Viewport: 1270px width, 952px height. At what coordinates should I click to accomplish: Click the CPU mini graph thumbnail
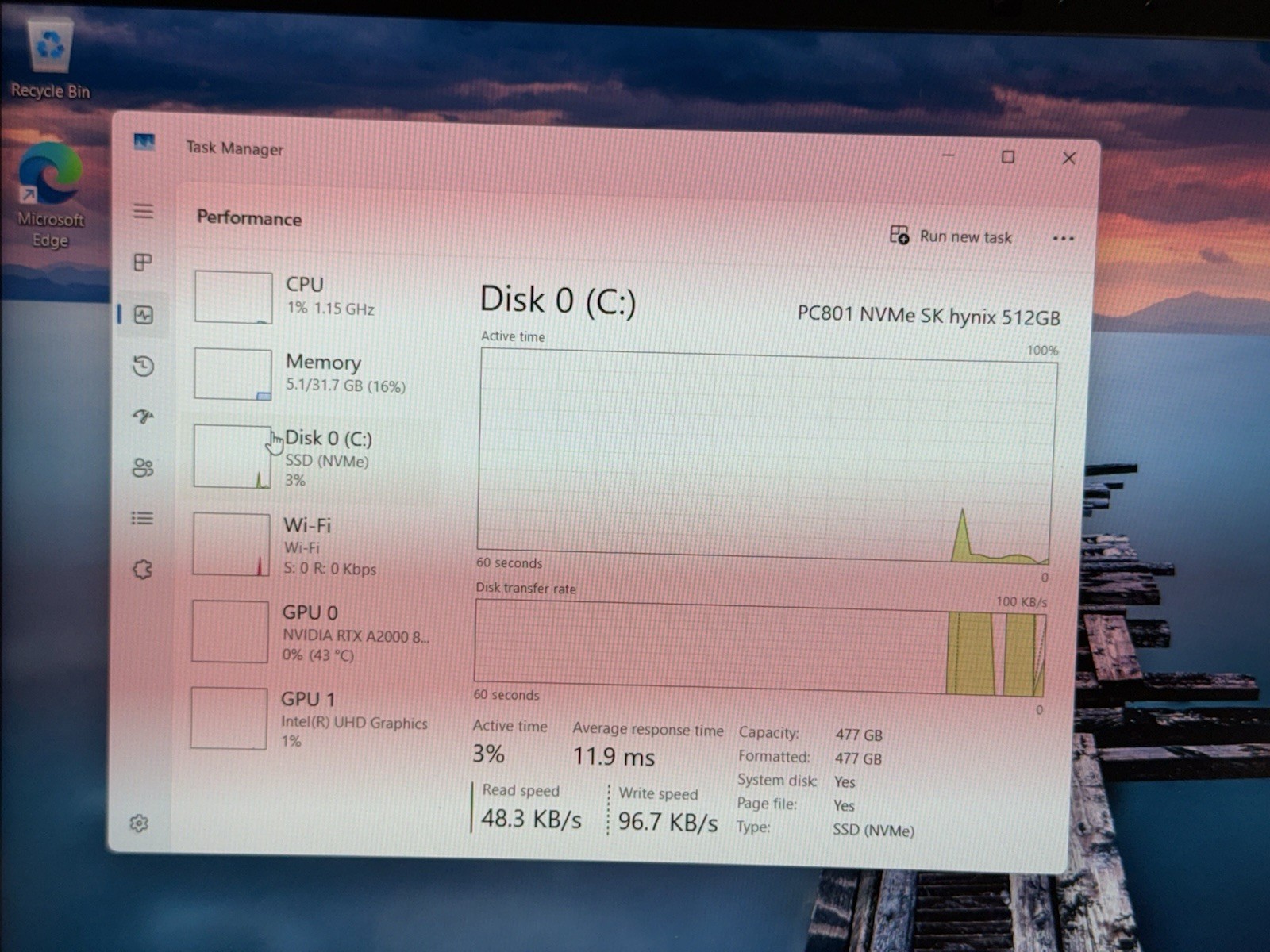[233, 297]
